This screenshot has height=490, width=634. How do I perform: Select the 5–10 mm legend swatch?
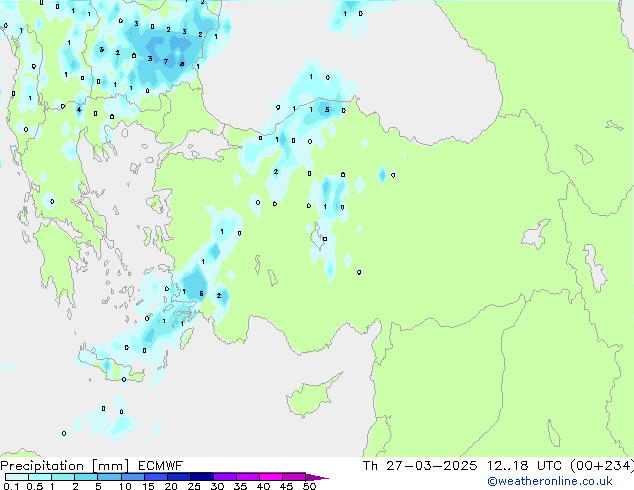109,477
